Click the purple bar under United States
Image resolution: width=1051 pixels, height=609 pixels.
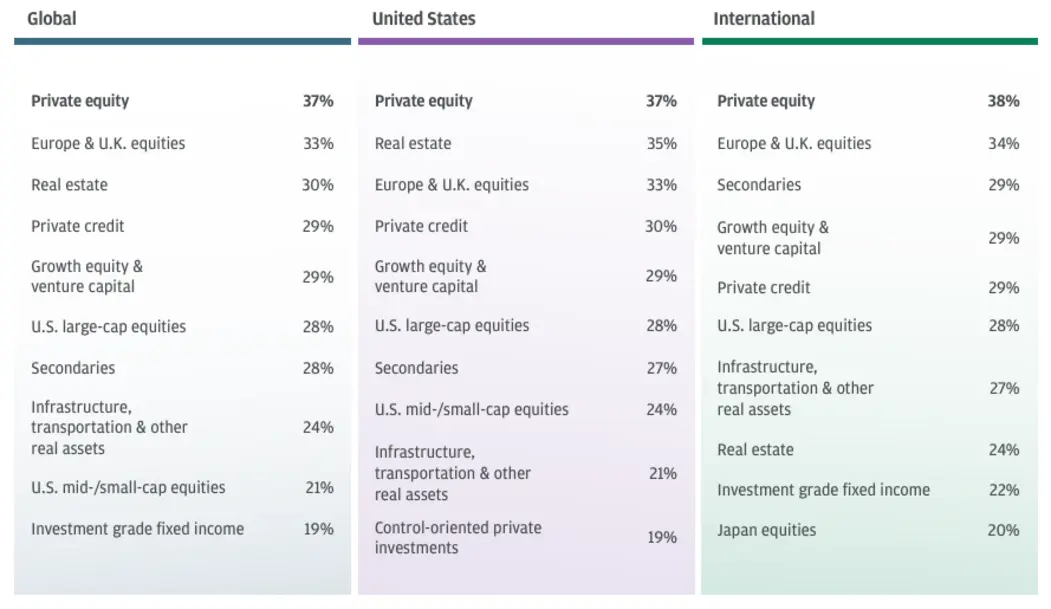coord(526,42)
